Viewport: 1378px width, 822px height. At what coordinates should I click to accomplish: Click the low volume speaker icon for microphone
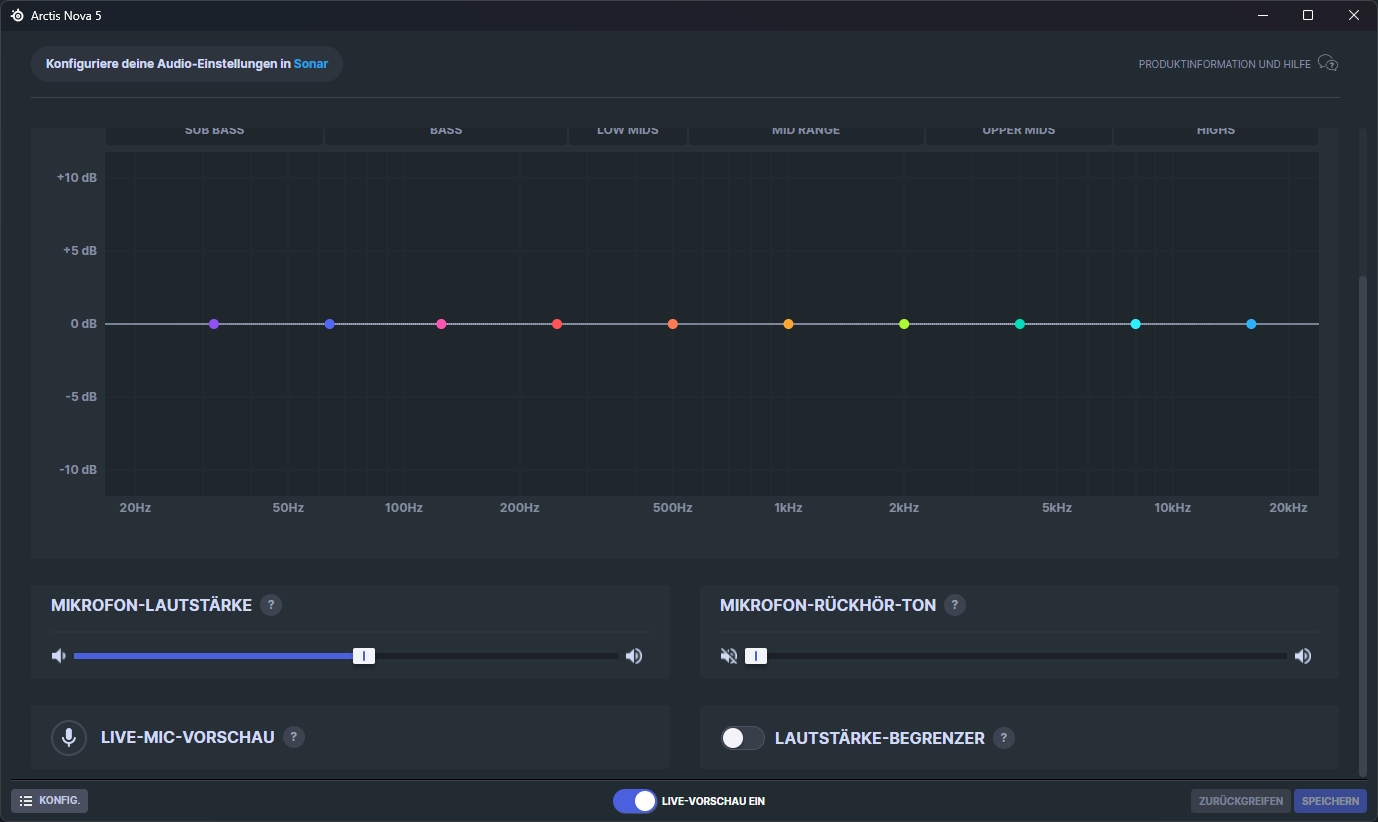coord(59,656)
